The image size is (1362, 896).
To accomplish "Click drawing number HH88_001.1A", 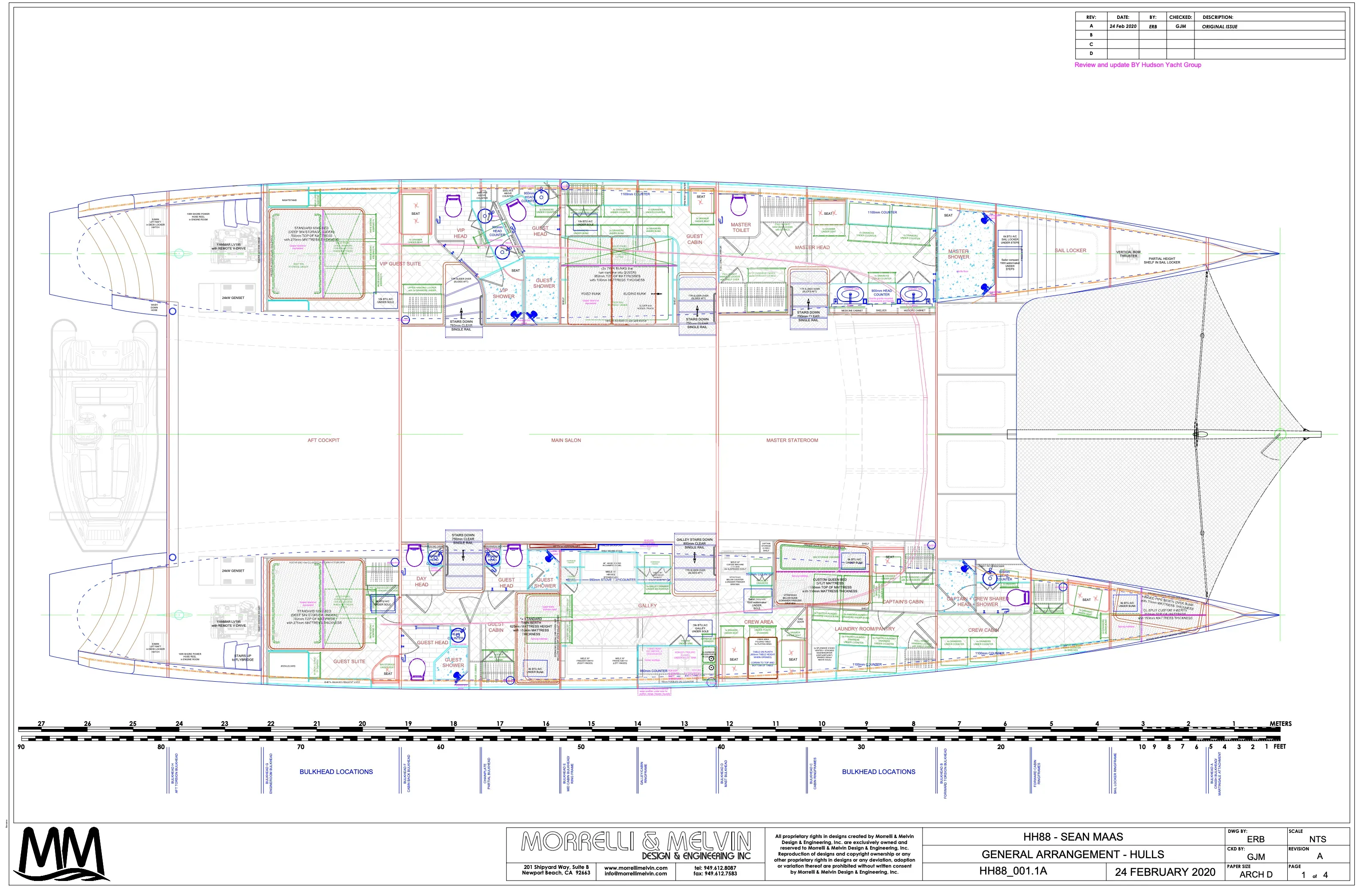I will tap(1013, 872).
